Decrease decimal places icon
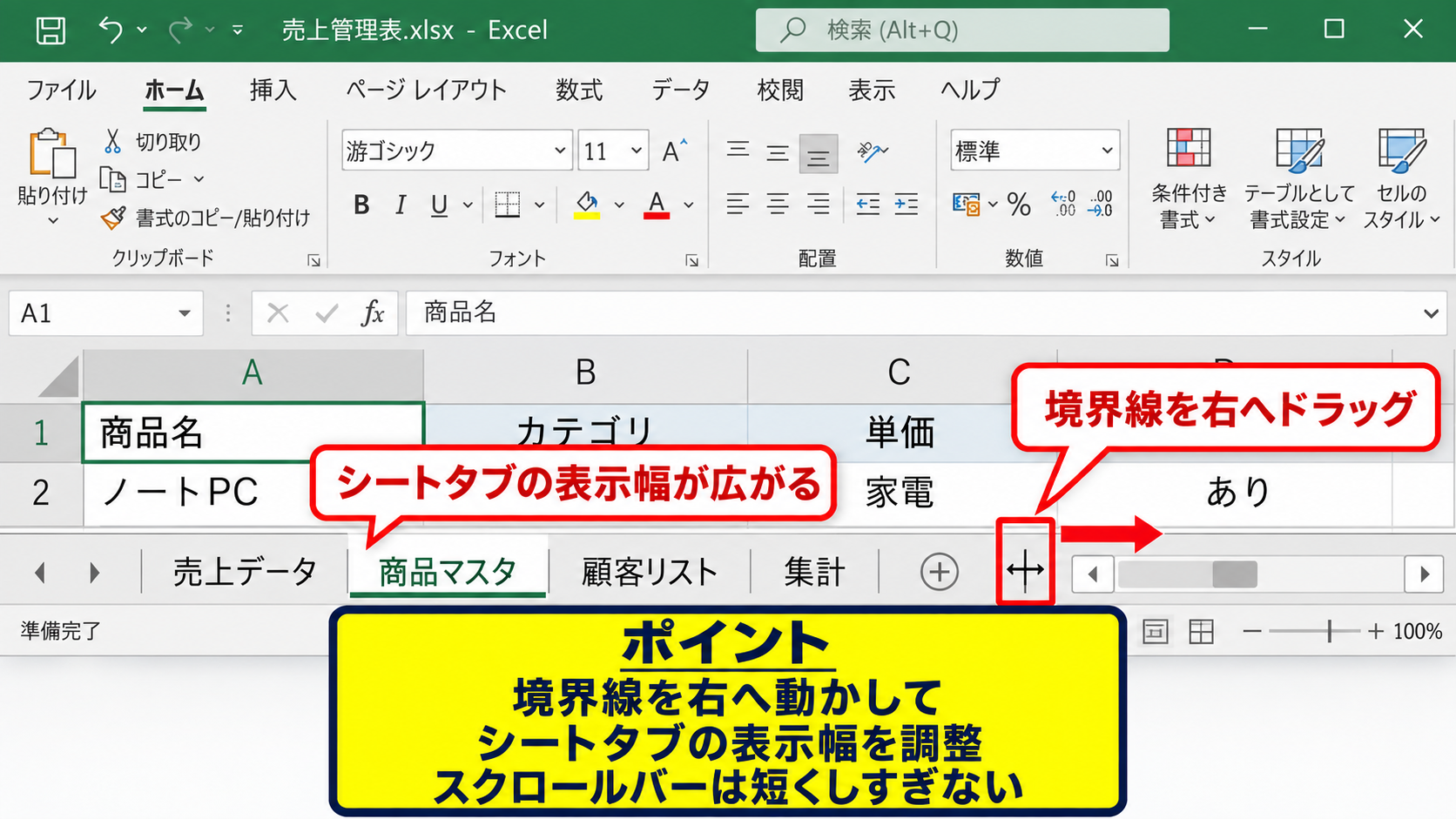1456x819 pixels. [1101, 205]
